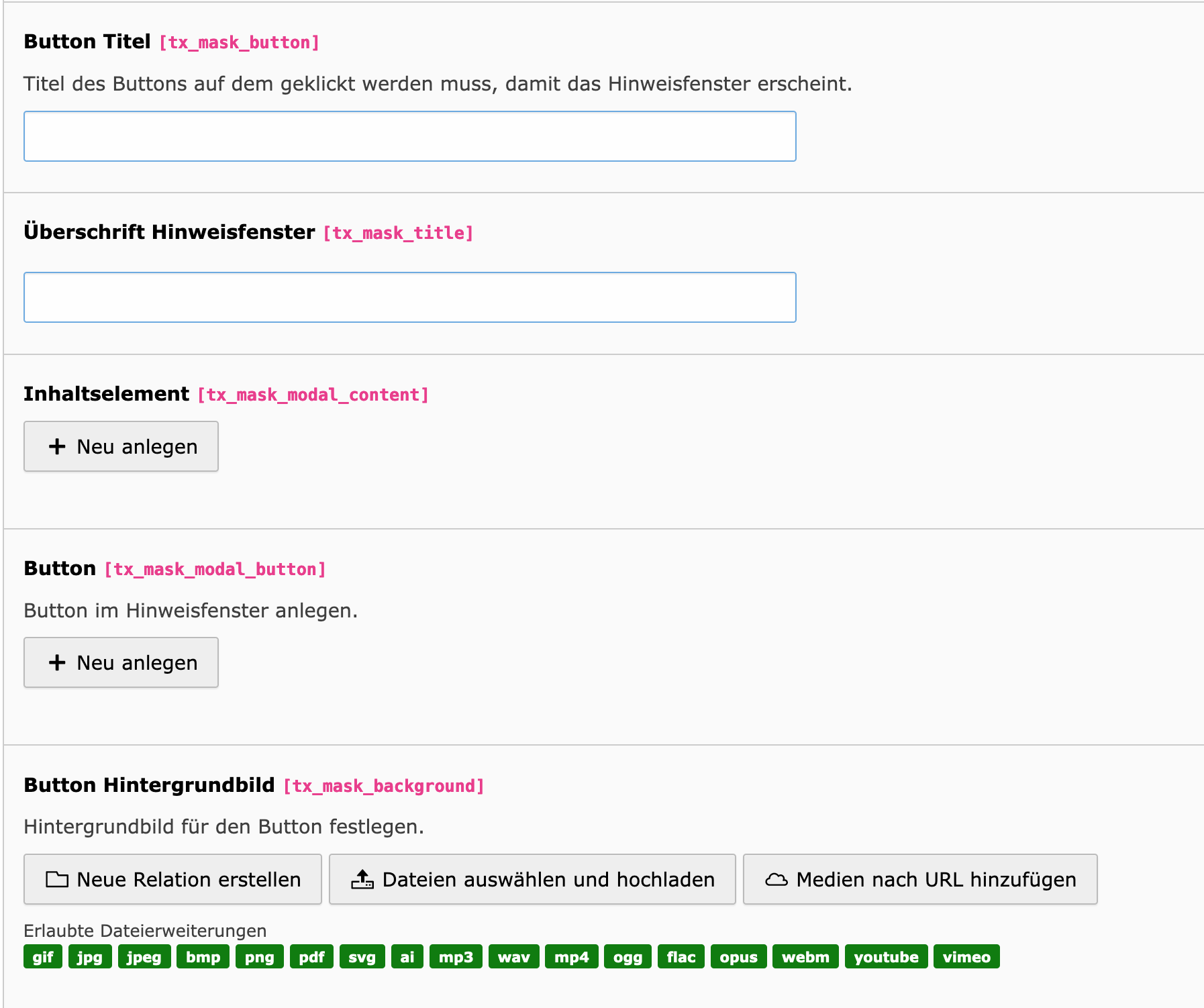Screen dimensions: 1204x1008
Task: Click the mp4 extension badge
Action: [x=571, y=957]
